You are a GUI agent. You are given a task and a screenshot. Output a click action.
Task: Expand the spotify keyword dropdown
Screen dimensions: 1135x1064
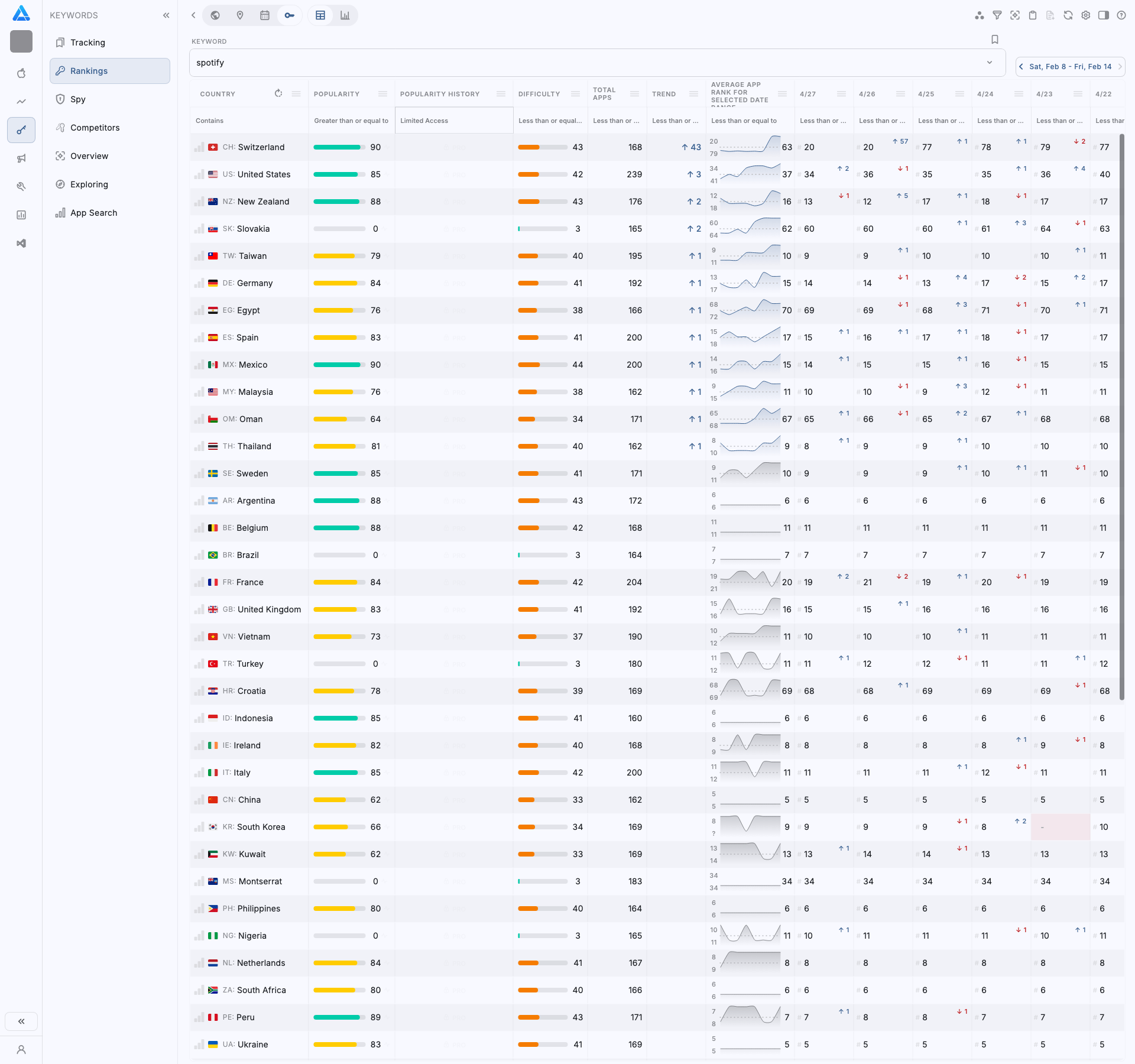[x=990, y=63]
